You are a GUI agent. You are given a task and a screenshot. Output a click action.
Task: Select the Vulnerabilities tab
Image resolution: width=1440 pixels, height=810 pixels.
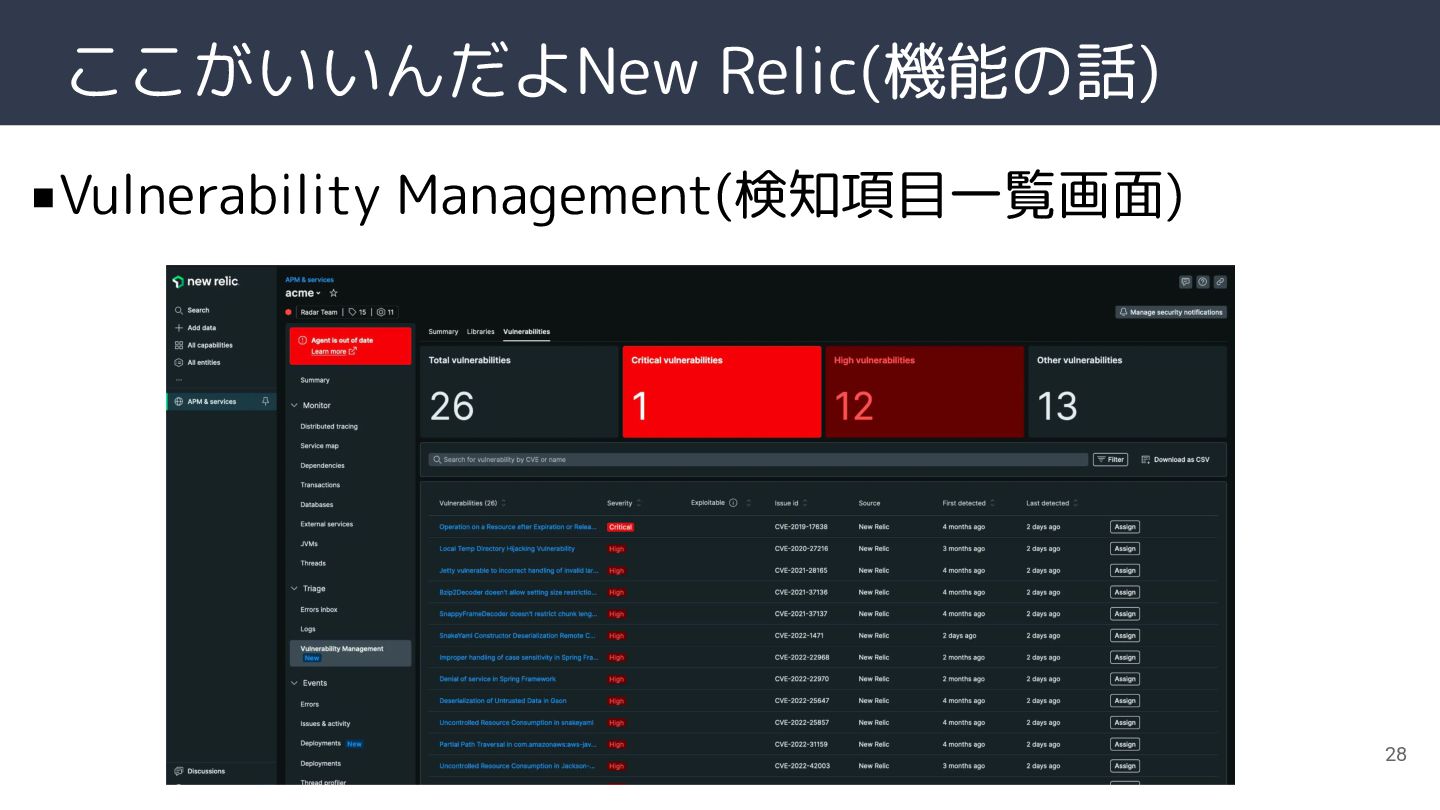coord(526,332)
